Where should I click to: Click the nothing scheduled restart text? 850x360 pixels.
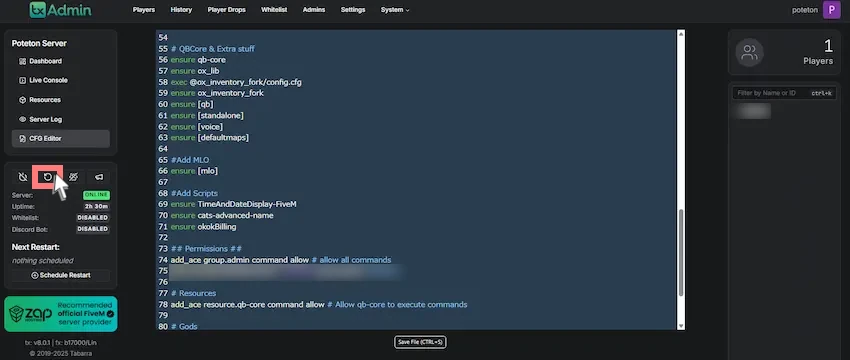click(x=42, y=261)
